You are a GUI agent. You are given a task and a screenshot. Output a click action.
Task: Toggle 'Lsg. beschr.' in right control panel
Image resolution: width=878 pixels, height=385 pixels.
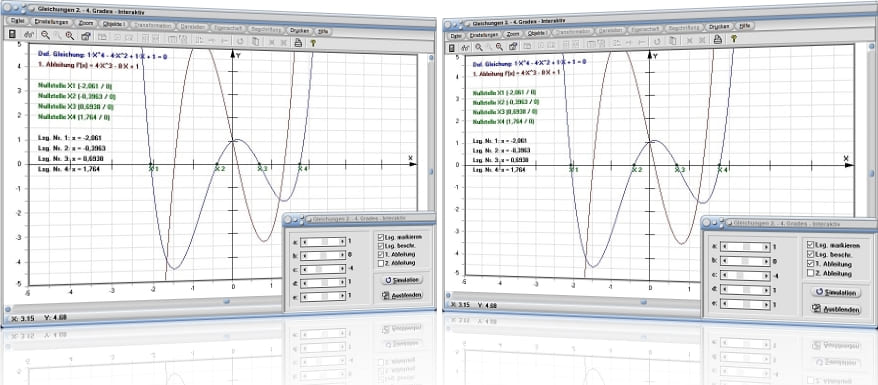click(x=810, y=254)
